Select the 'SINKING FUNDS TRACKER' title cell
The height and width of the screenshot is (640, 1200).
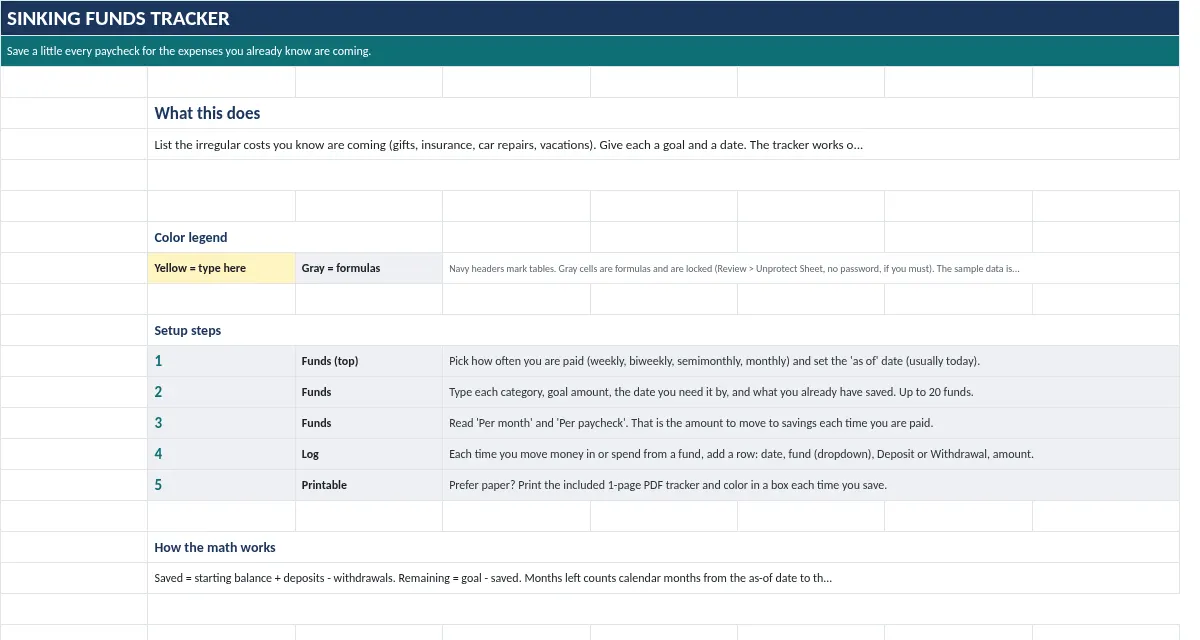[x=590, y=18]
